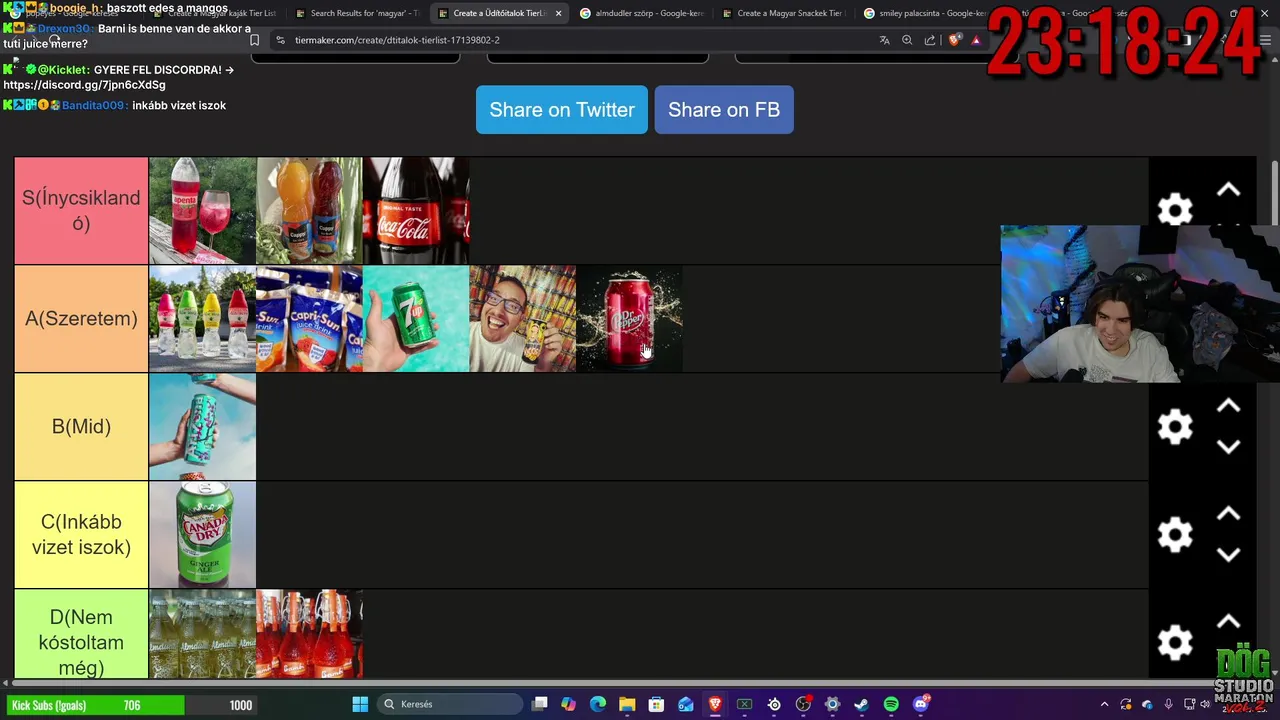Click Share on Twitter button
This screenshot has width=1280, height=720.
tap(562, 110)
